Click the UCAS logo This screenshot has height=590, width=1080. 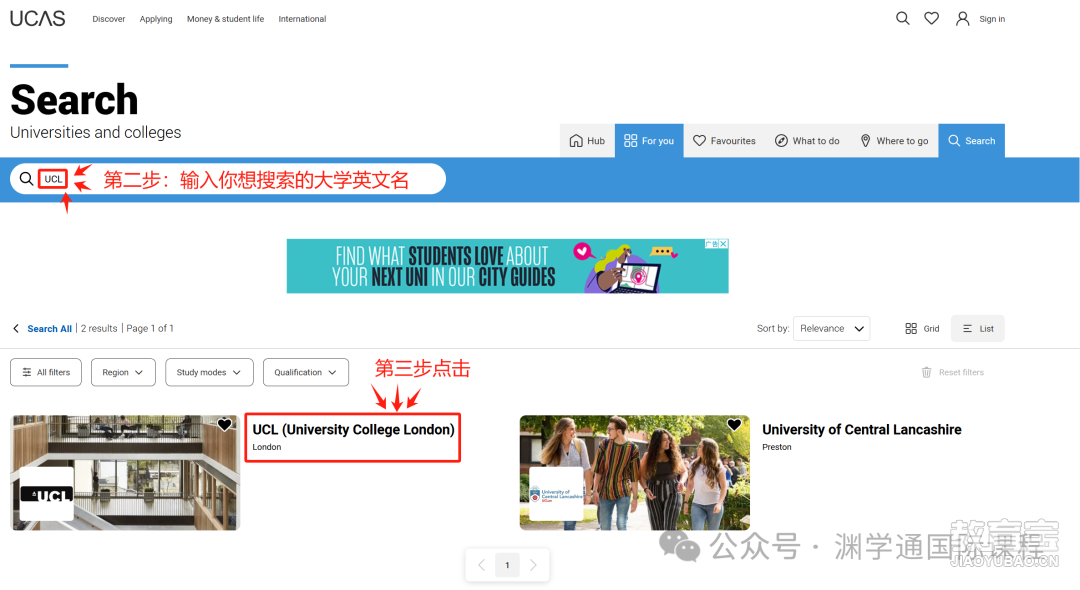point(38,19)
